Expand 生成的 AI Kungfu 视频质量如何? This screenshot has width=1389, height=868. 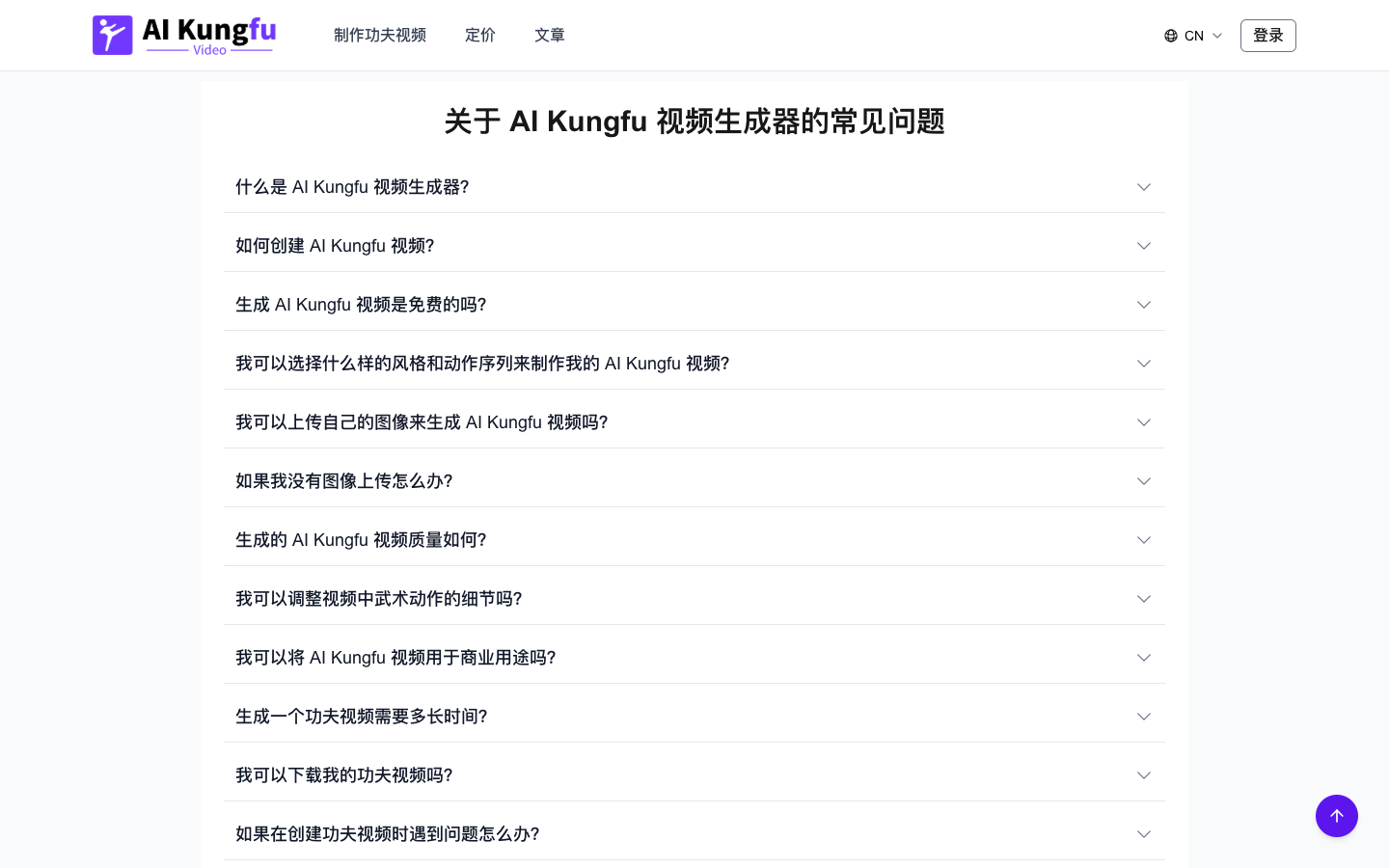(694, 540)
